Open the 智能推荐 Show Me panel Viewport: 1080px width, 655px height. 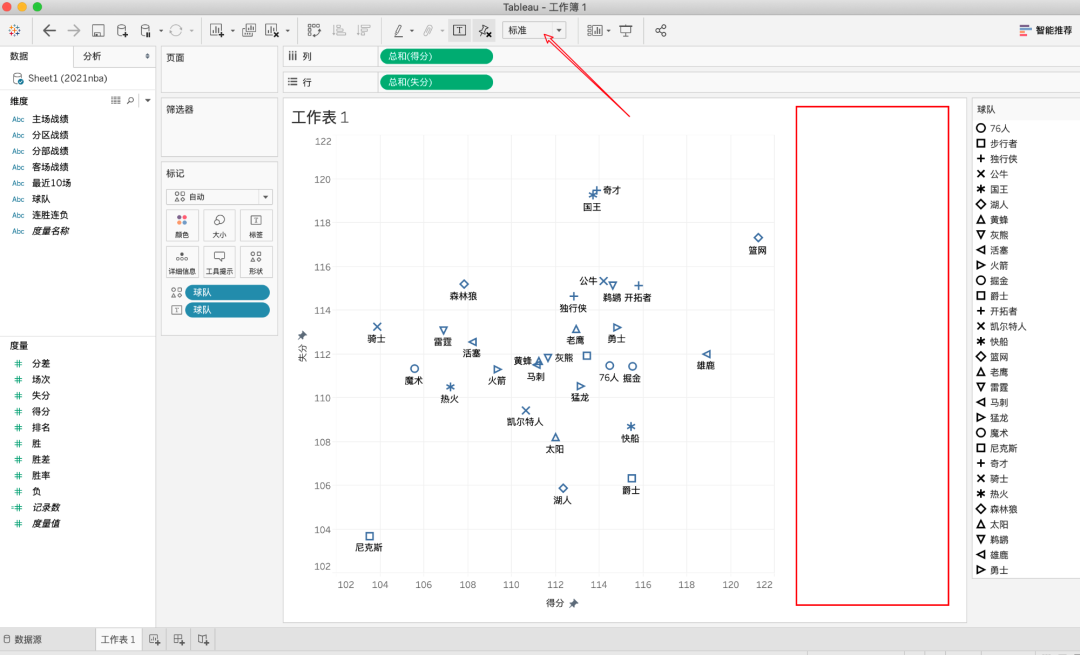(1046, 30)
